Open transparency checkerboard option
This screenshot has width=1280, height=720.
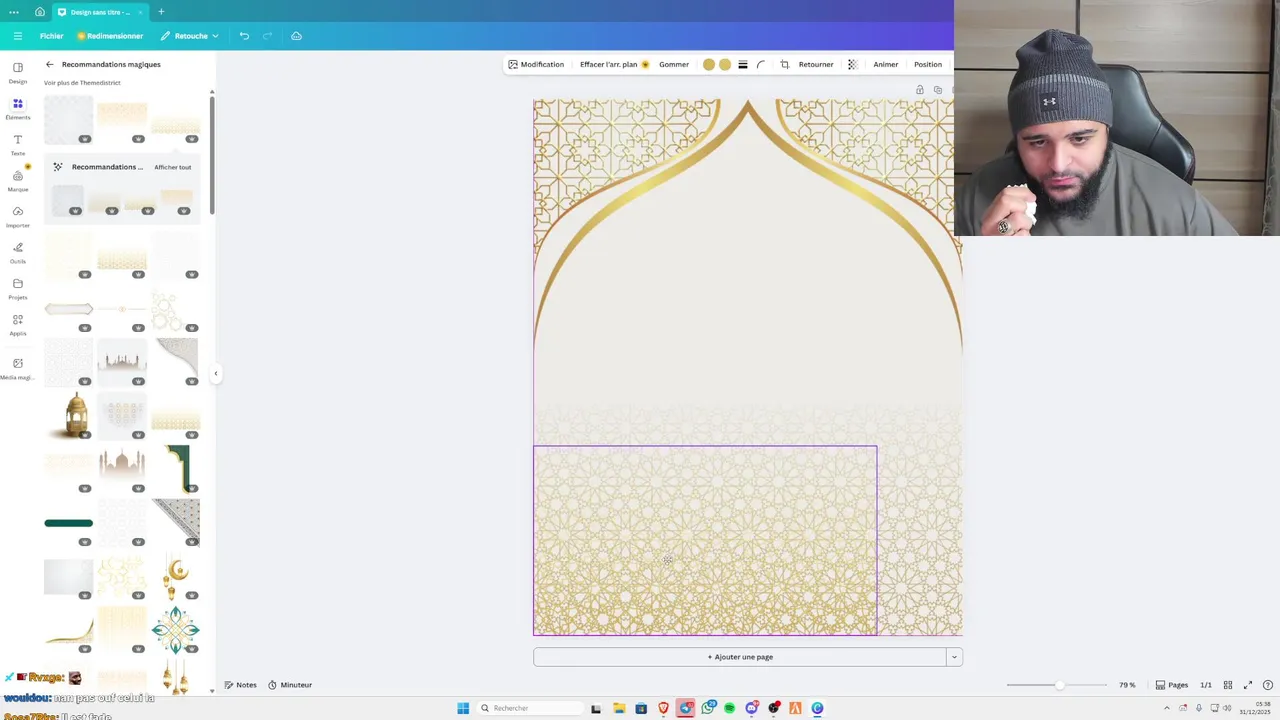point(852,64)
